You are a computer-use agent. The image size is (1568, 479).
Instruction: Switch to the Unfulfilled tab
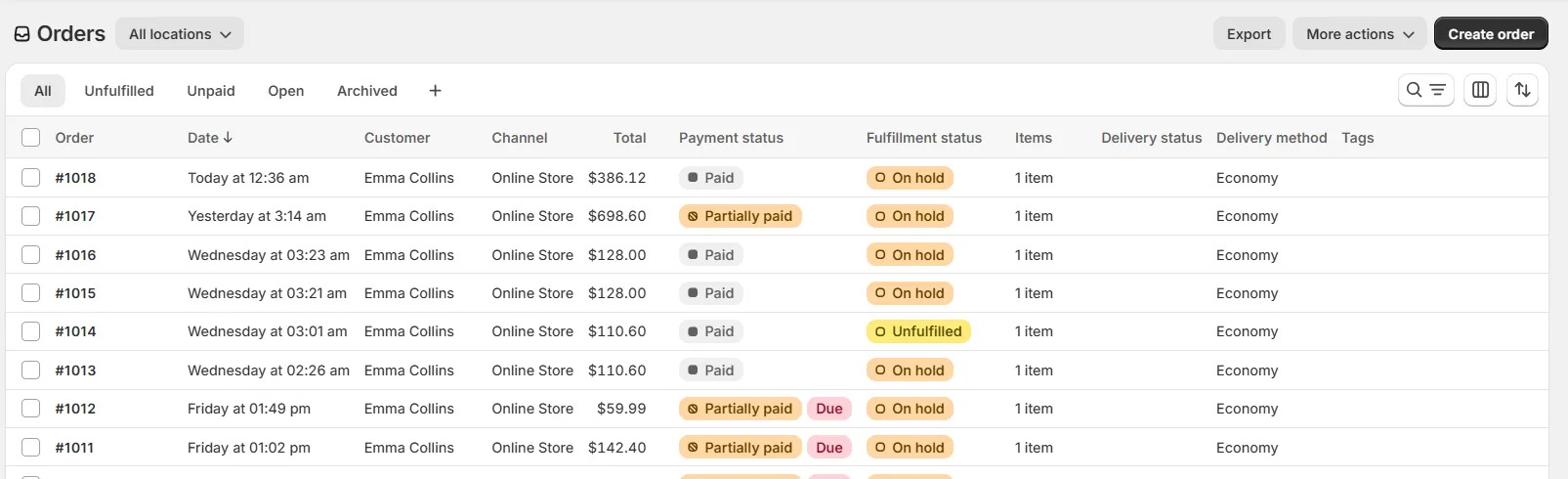click(x=119, y=91)
